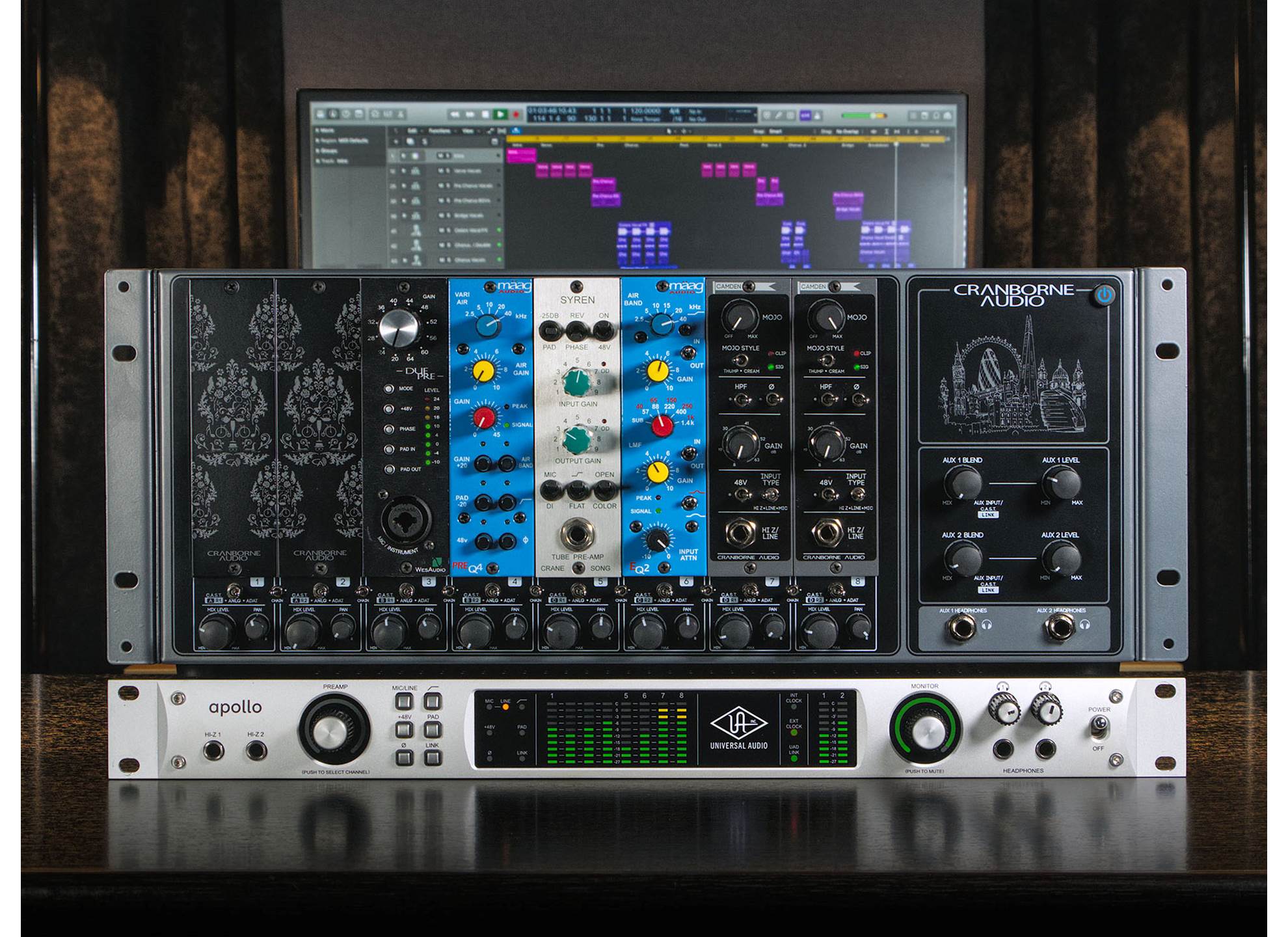Push the Apollo +48V button
Screen dimensions: 1288x937
pos(404,730)
